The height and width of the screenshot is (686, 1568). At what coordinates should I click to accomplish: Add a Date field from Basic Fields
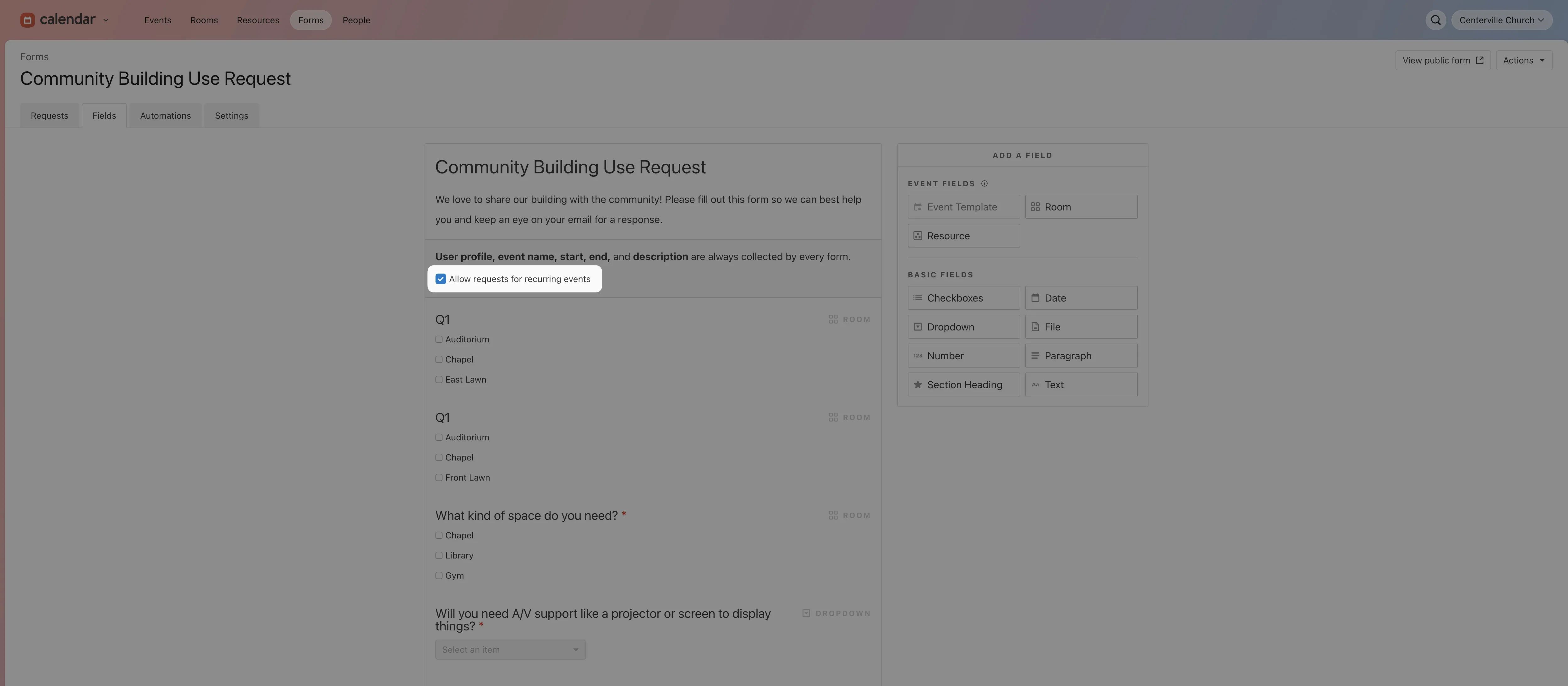pyautogui.click(x=1081, y=298)
